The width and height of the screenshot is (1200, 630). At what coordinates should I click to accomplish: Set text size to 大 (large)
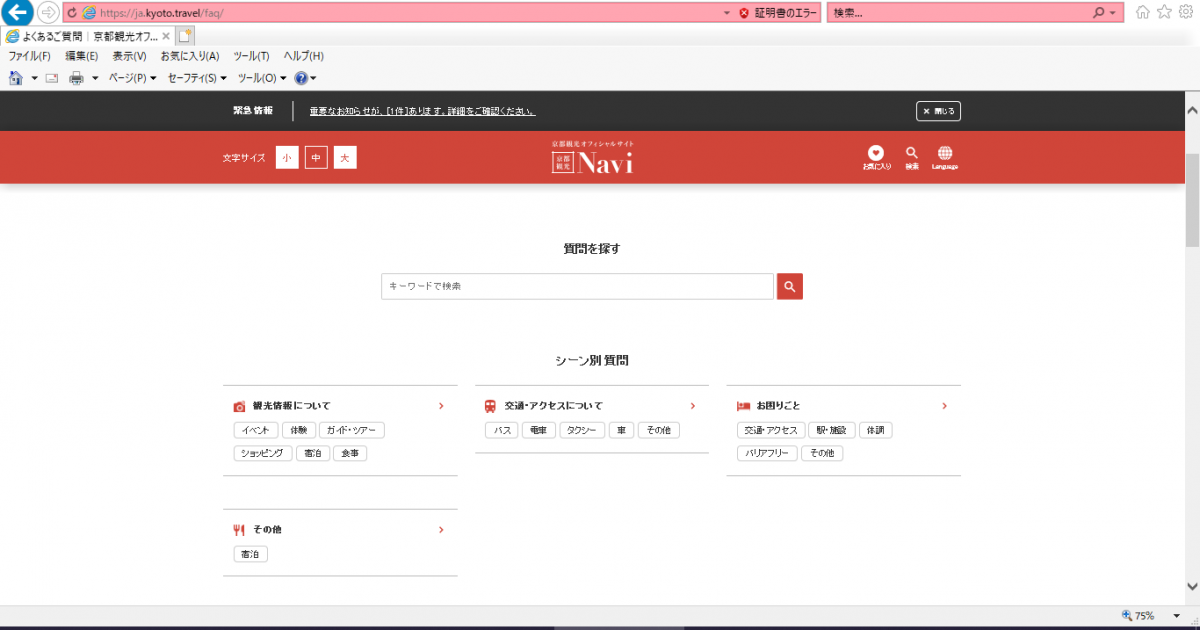(345, 158)
